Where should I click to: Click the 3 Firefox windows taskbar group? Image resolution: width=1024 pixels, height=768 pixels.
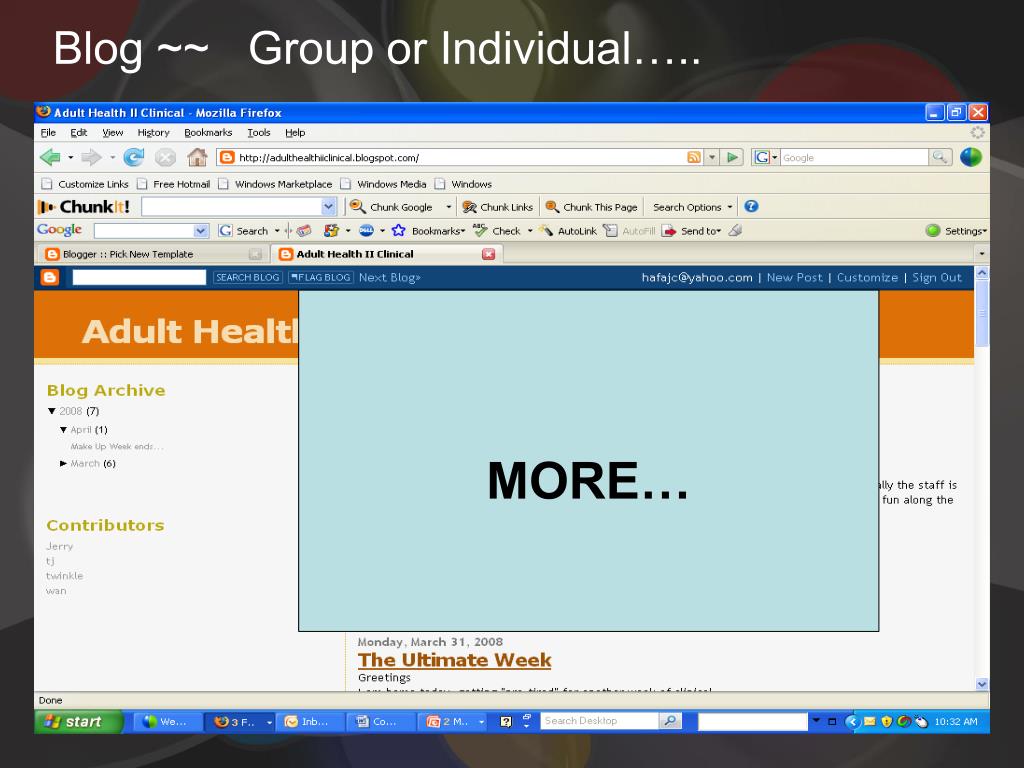click(240, 722)
